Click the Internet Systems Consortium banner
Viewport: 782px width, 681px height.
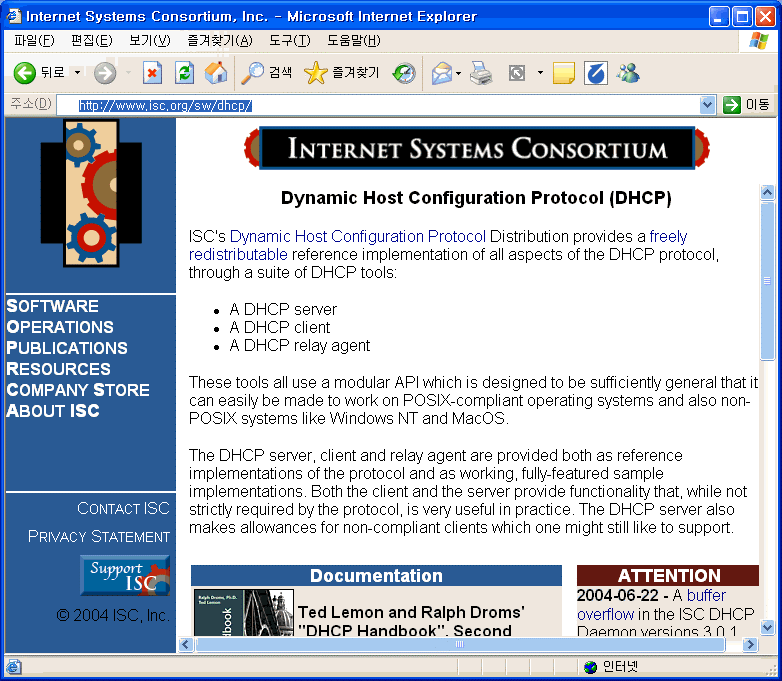476,148
